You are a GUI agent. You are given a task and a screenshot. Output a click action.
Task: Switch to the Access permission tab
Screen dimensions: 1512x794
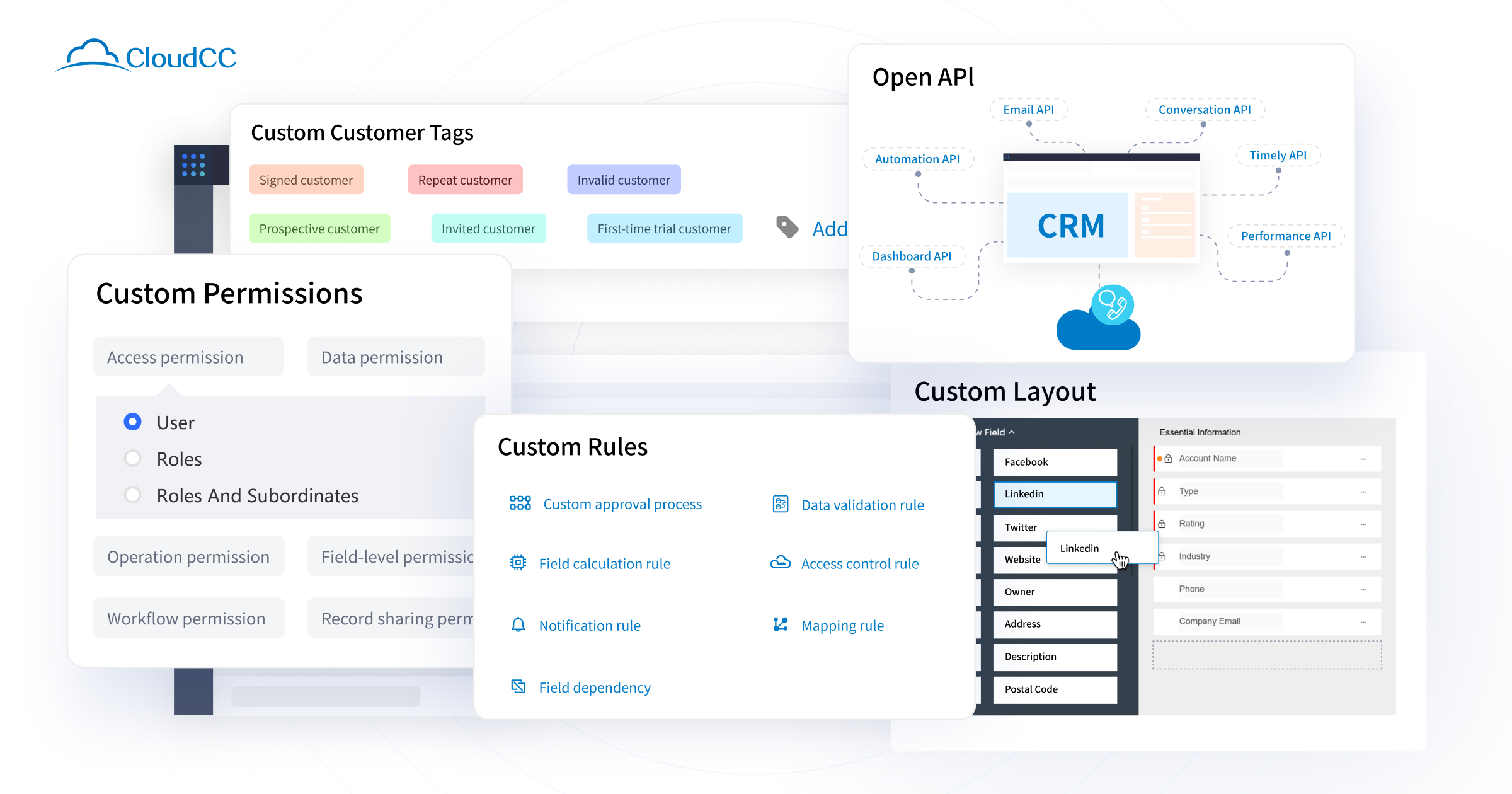point(188,357)
